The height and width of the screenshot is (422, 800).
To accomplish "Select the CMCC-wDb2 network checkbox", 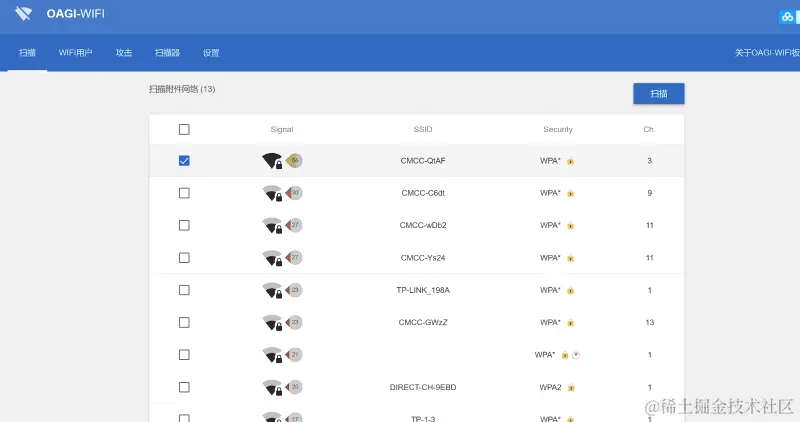I will [184, 225].
